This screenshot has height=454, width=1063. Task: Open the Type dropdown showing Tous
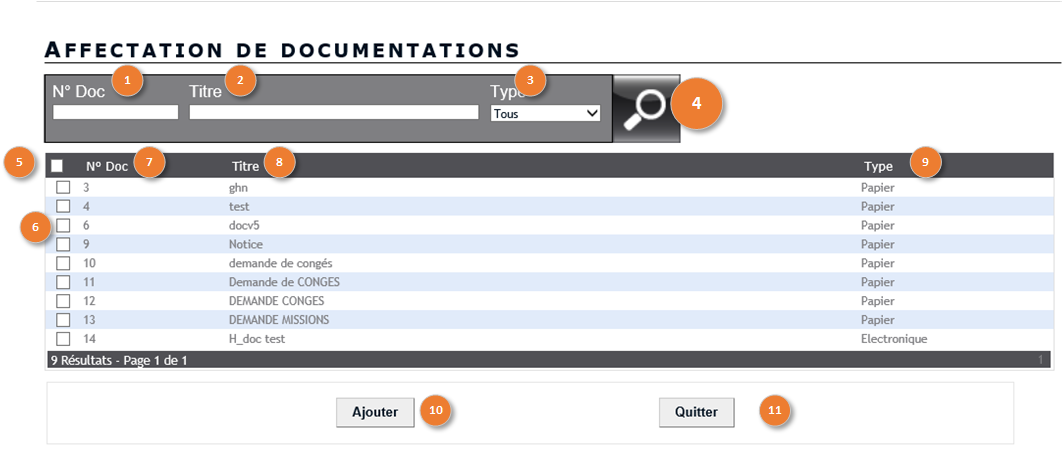pos(545,114)
